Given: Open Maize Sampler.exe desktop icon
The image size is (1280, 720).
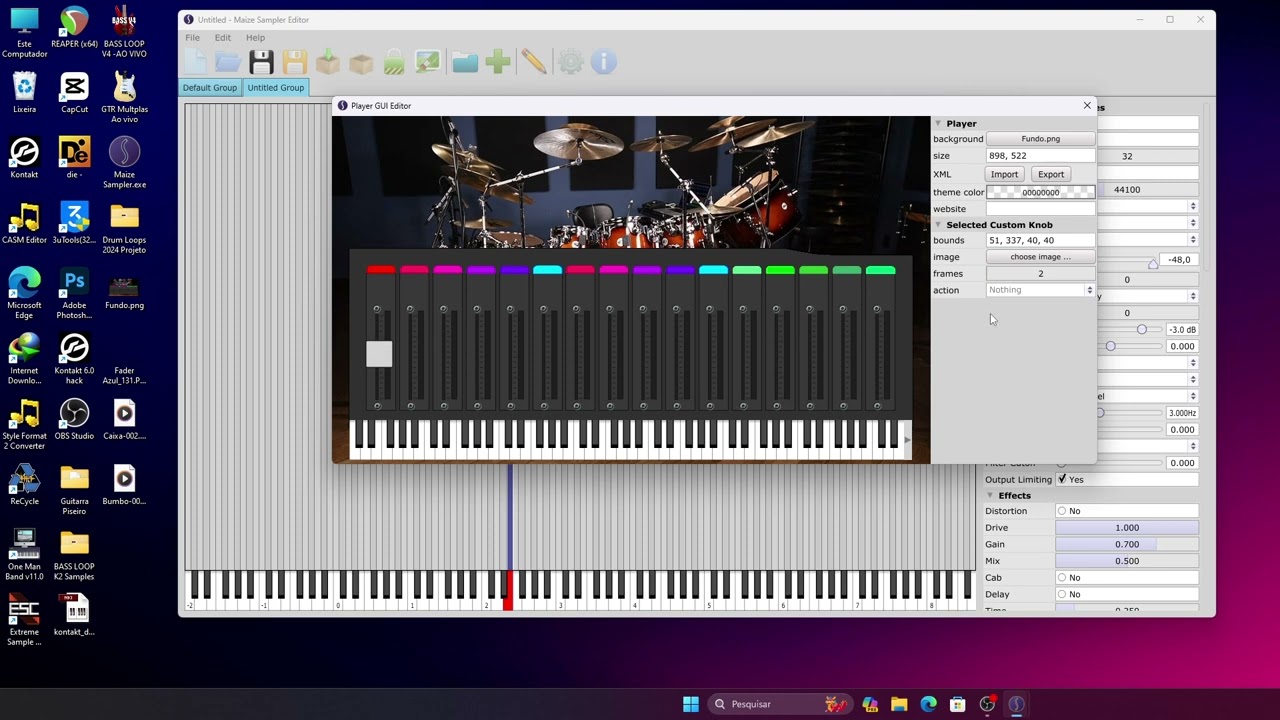Looking at the screenshot, I should 124,163.
